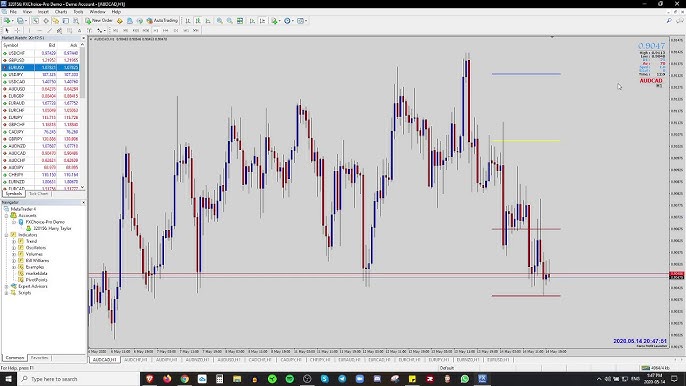Zoom in on the chart
Screen dimensions: 686x386
point(220,21)
